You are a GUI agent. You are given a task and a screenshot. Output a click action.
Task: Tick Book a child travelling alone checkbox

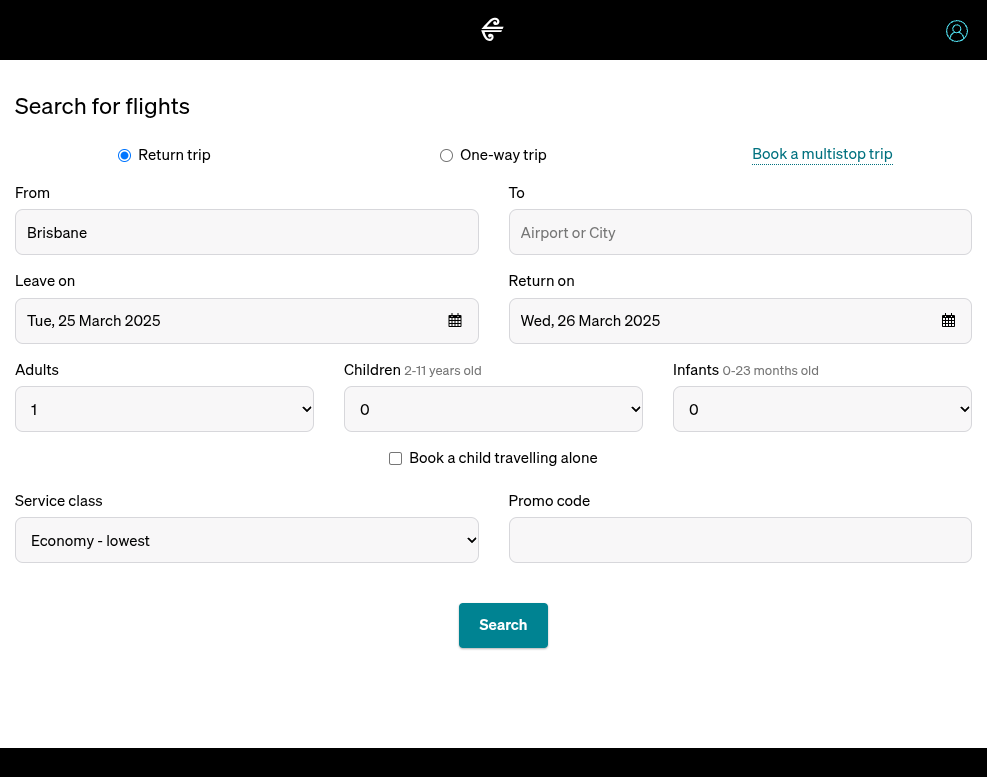(395, 458)
